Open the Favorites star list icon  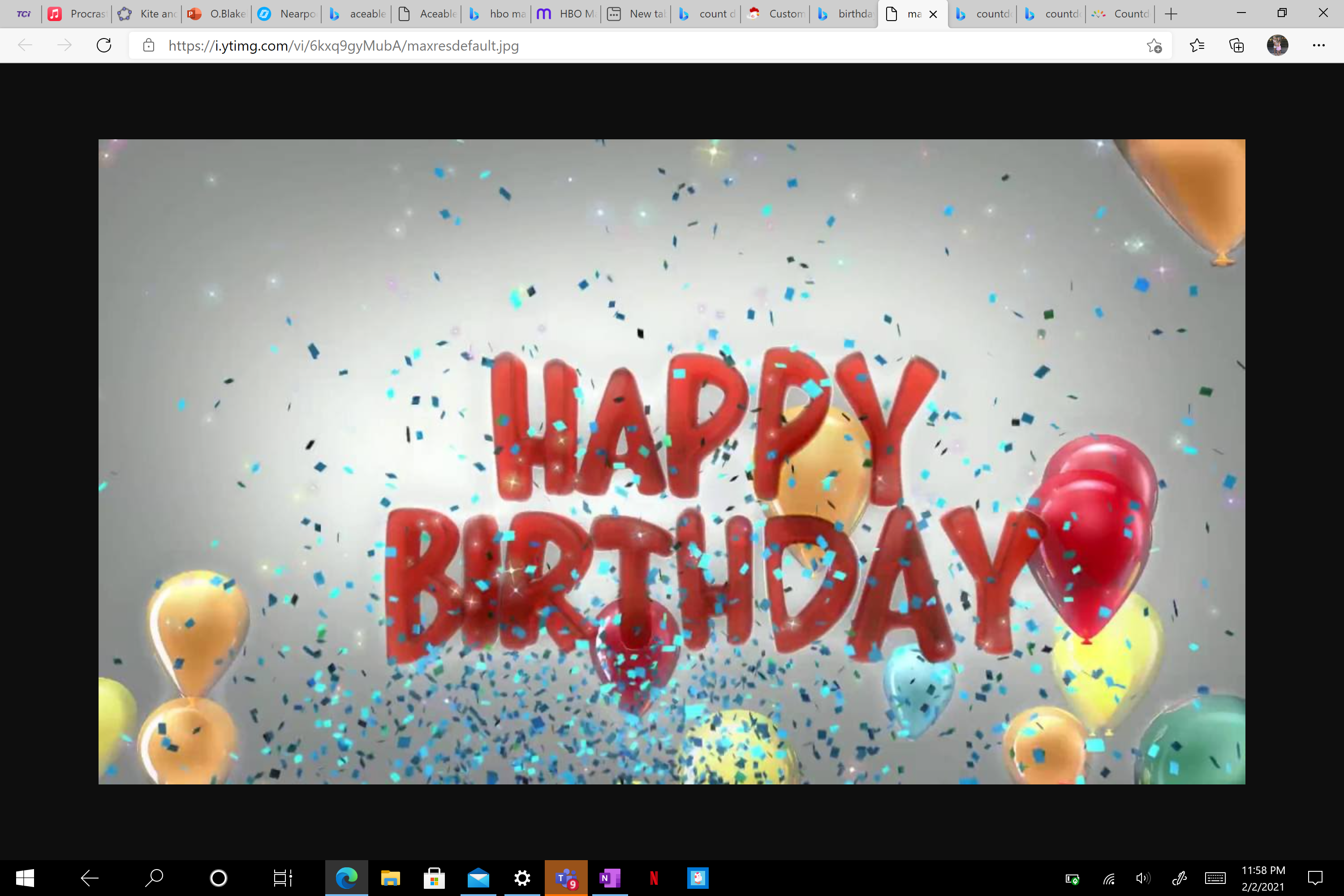click(1197, 45)
